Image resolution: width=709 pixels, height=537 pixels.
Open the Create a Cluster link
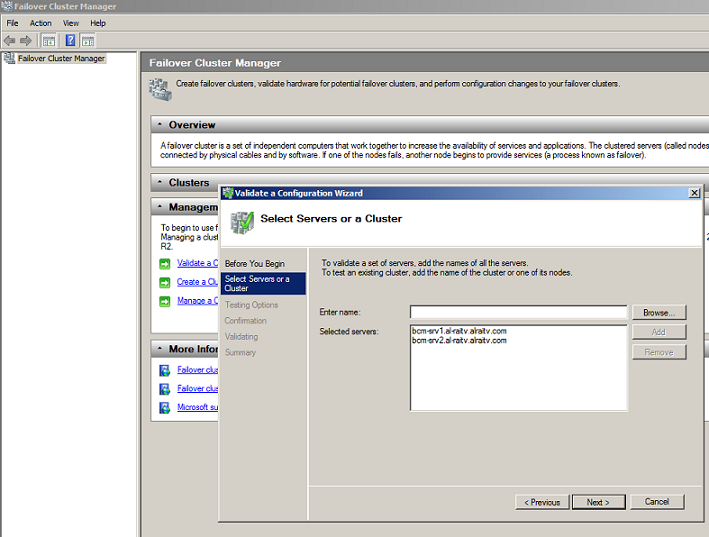click(198, 282)
